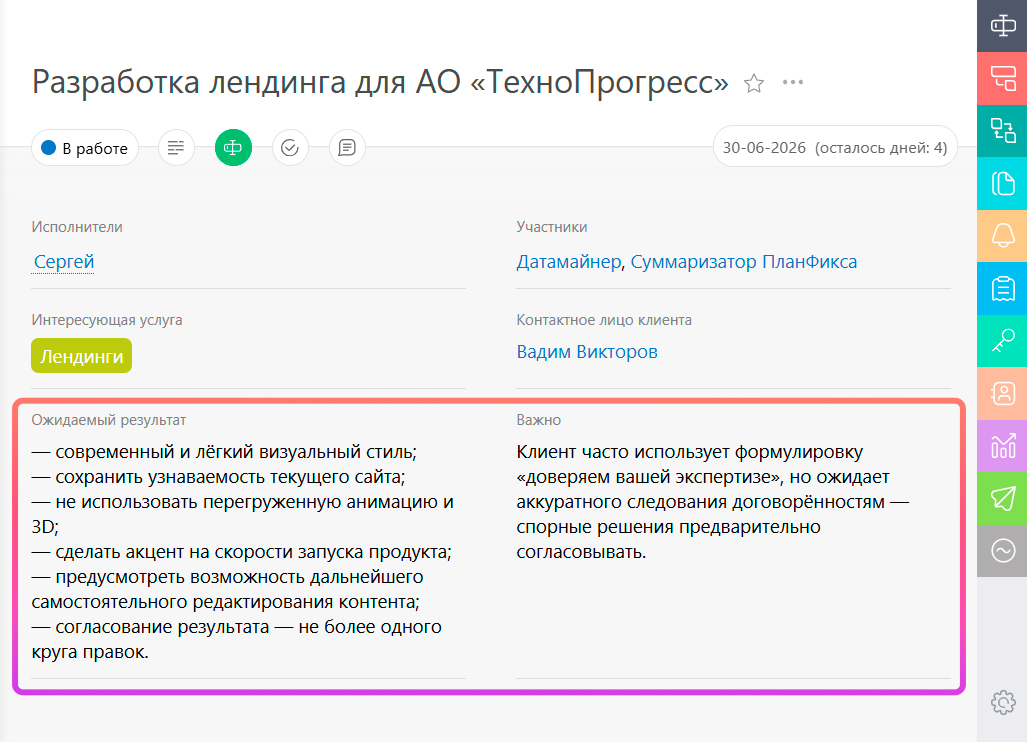This screenshot has height=742, width=1027.
Task: Open the red sidebar panel icon
Action: tap(1003, 79)
